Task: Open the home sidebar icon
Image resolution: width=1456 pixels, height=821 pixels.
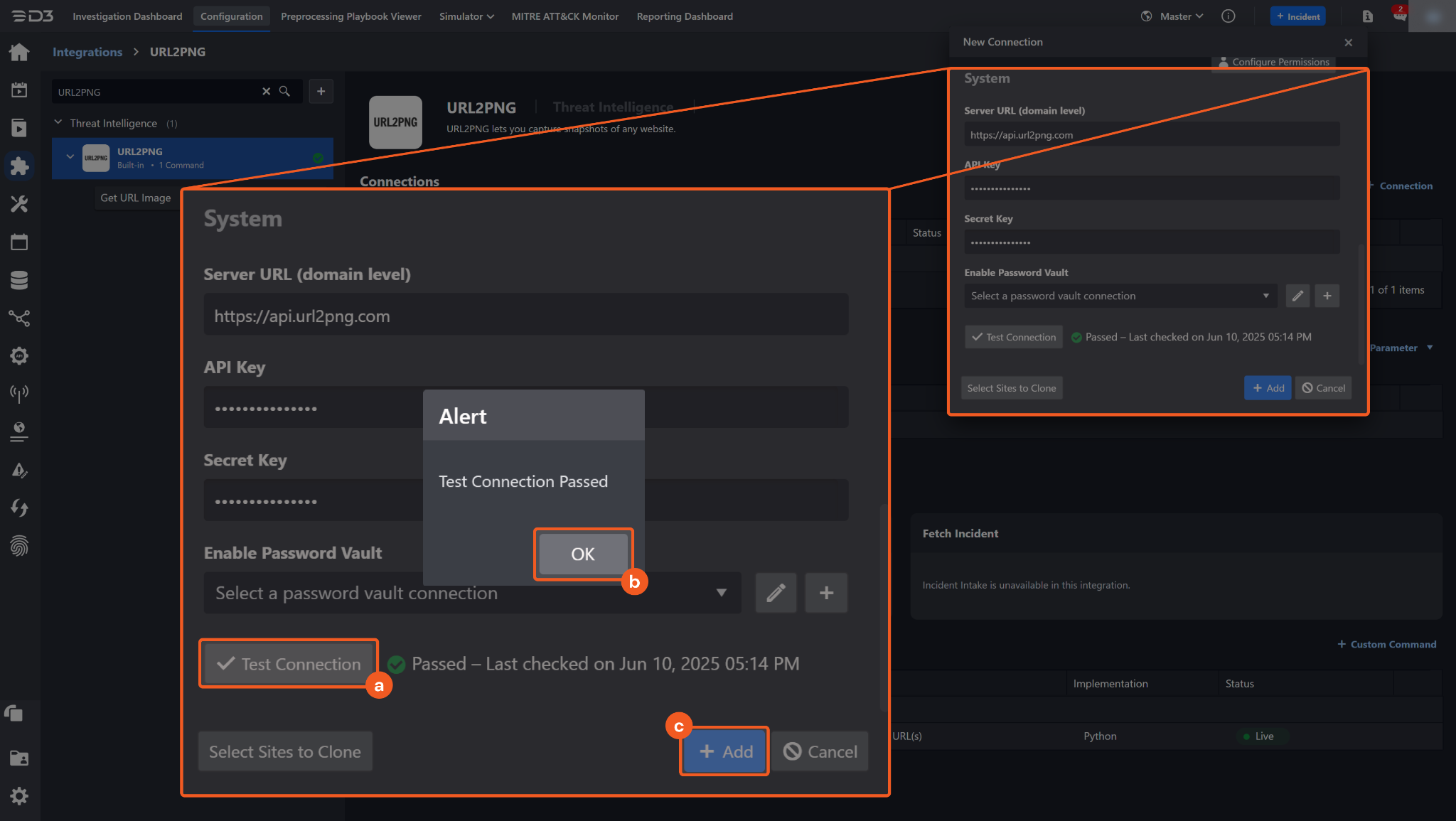Action: click(x=19, y=52)
